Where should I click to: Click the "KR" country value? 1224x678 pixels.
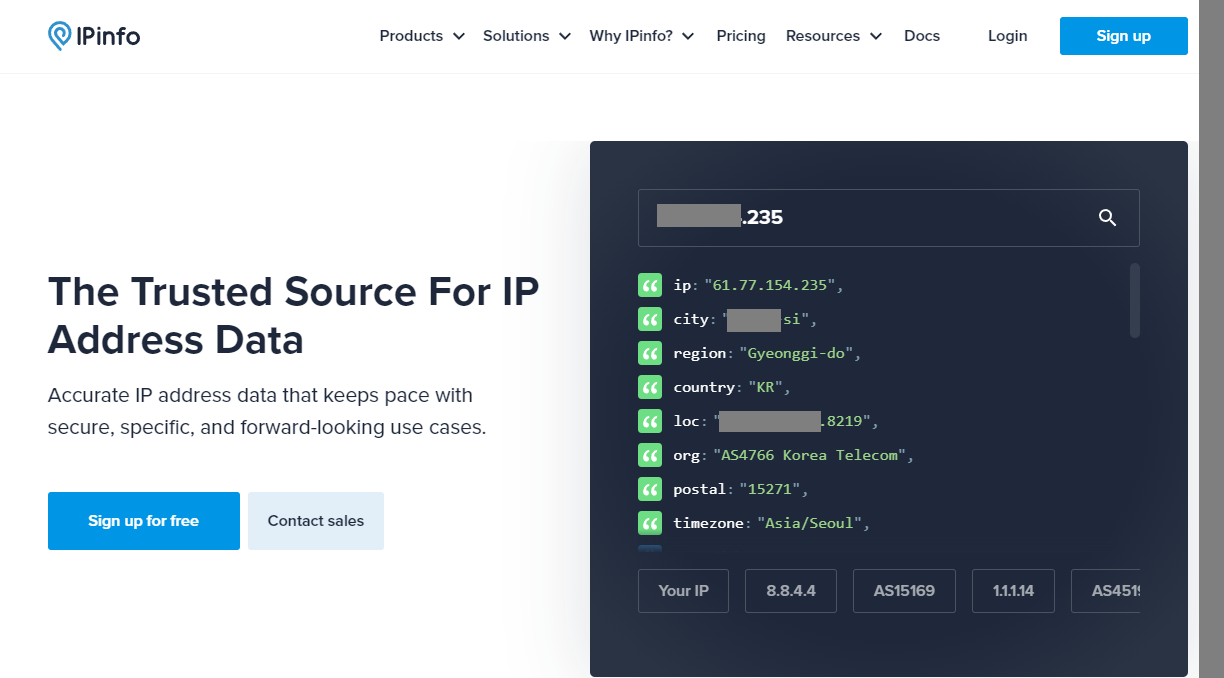click(x=763, y=387)
